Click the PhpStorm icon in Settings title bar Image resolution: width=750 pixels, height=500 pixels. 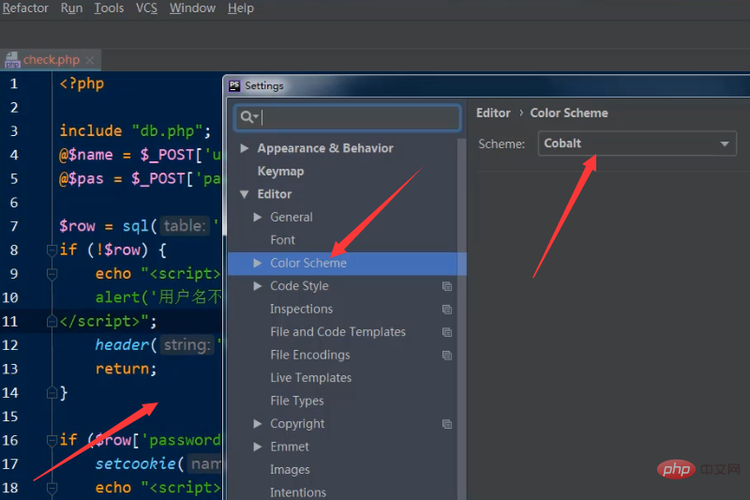[234, 86]
